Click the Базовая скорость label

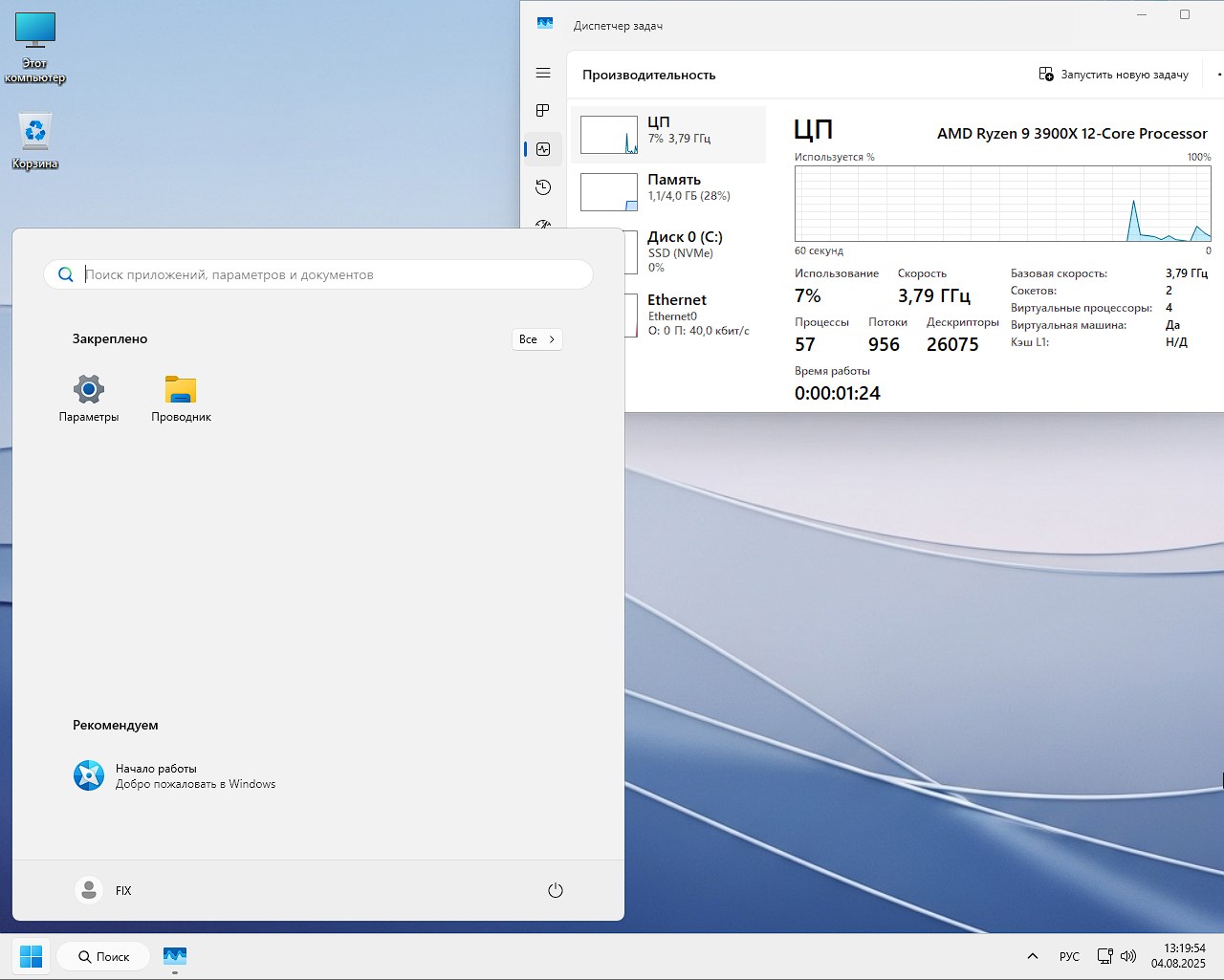1059,273
